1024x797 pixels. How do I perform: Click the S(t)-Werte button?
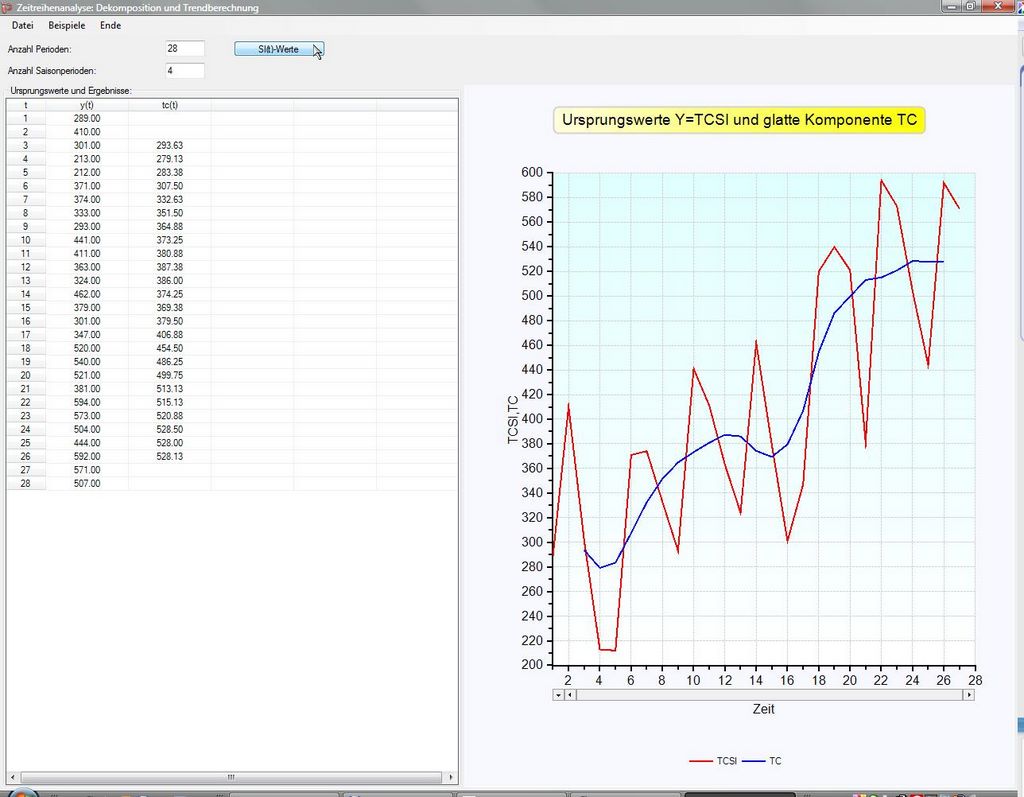tap(278, 49)
